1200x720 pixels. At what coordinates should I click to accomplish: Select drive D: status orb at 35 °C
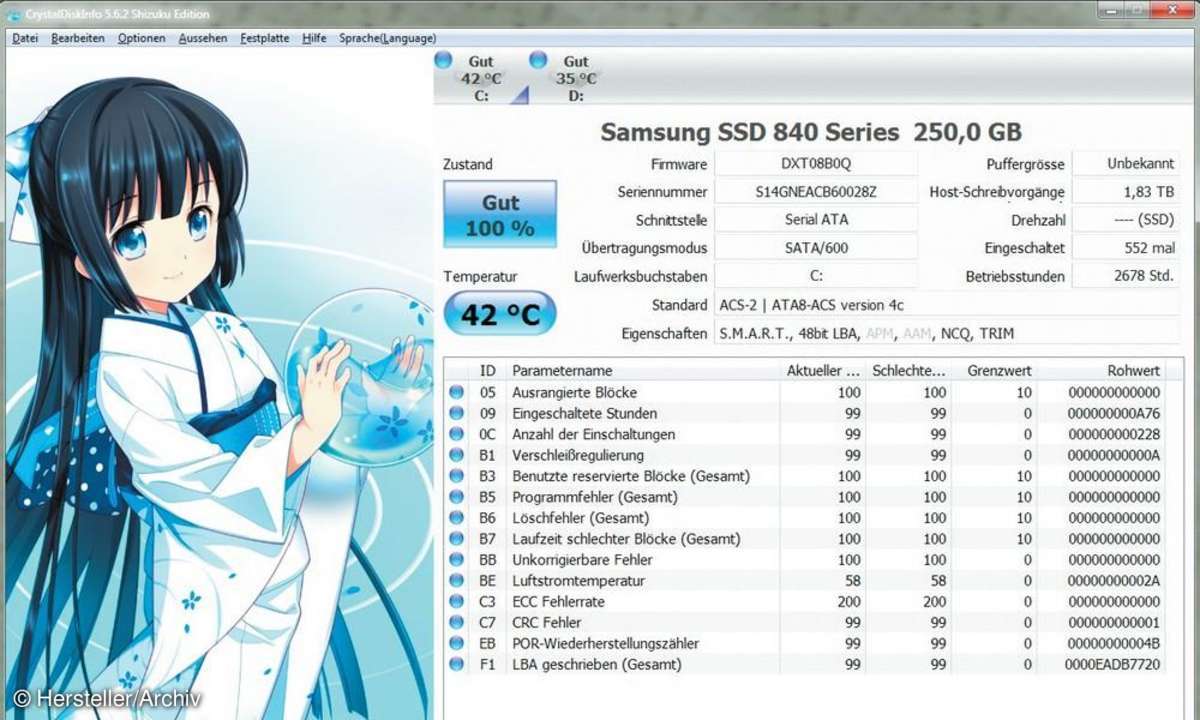click(x=539, y=60)
